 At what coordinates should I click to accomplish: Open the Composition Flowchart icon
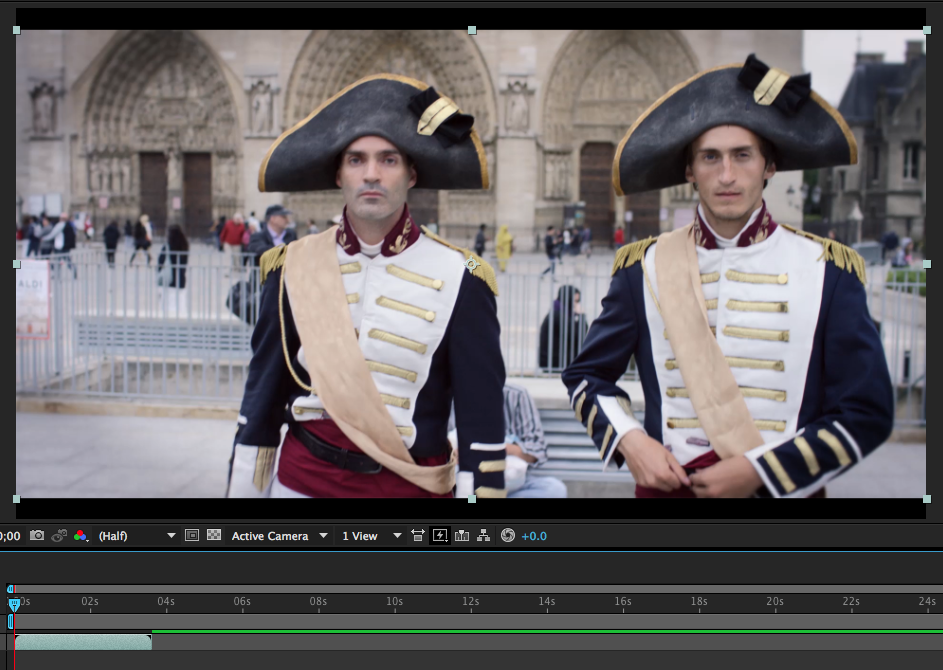(x=483, y=535)
